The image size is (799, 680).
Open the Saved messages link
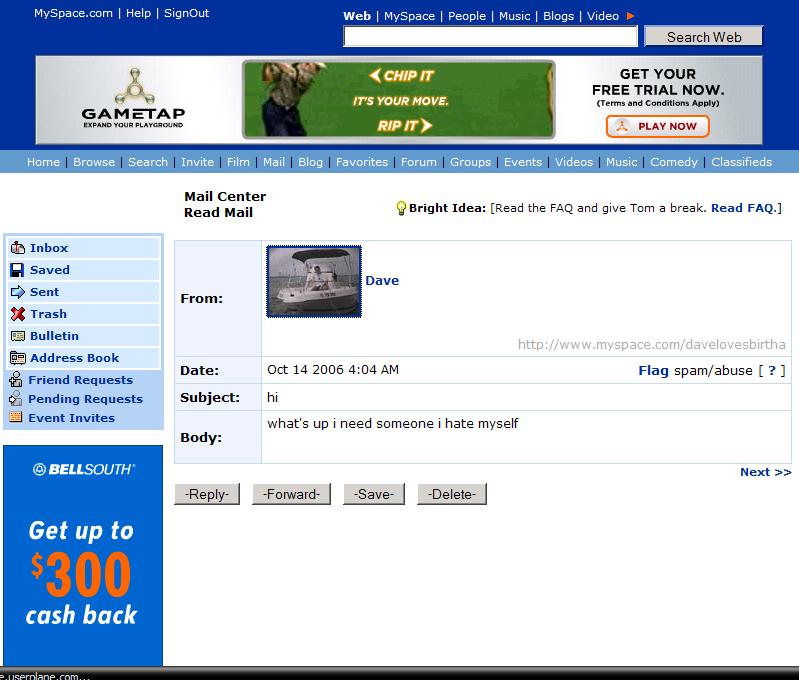(50, 270)
